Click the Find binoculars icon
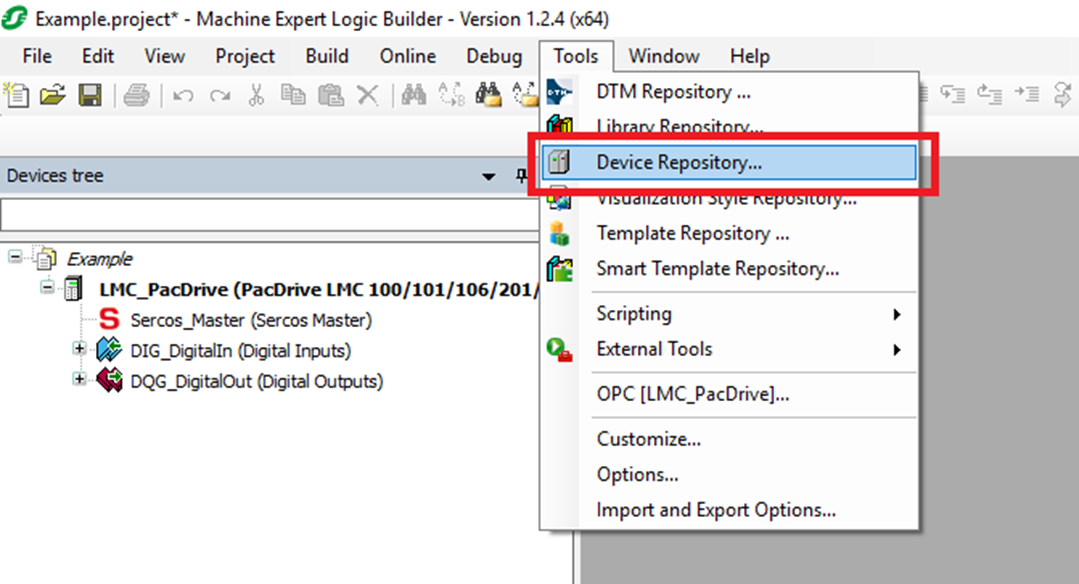The width and height of the screenshot is (1079, 584). [413, 95]
